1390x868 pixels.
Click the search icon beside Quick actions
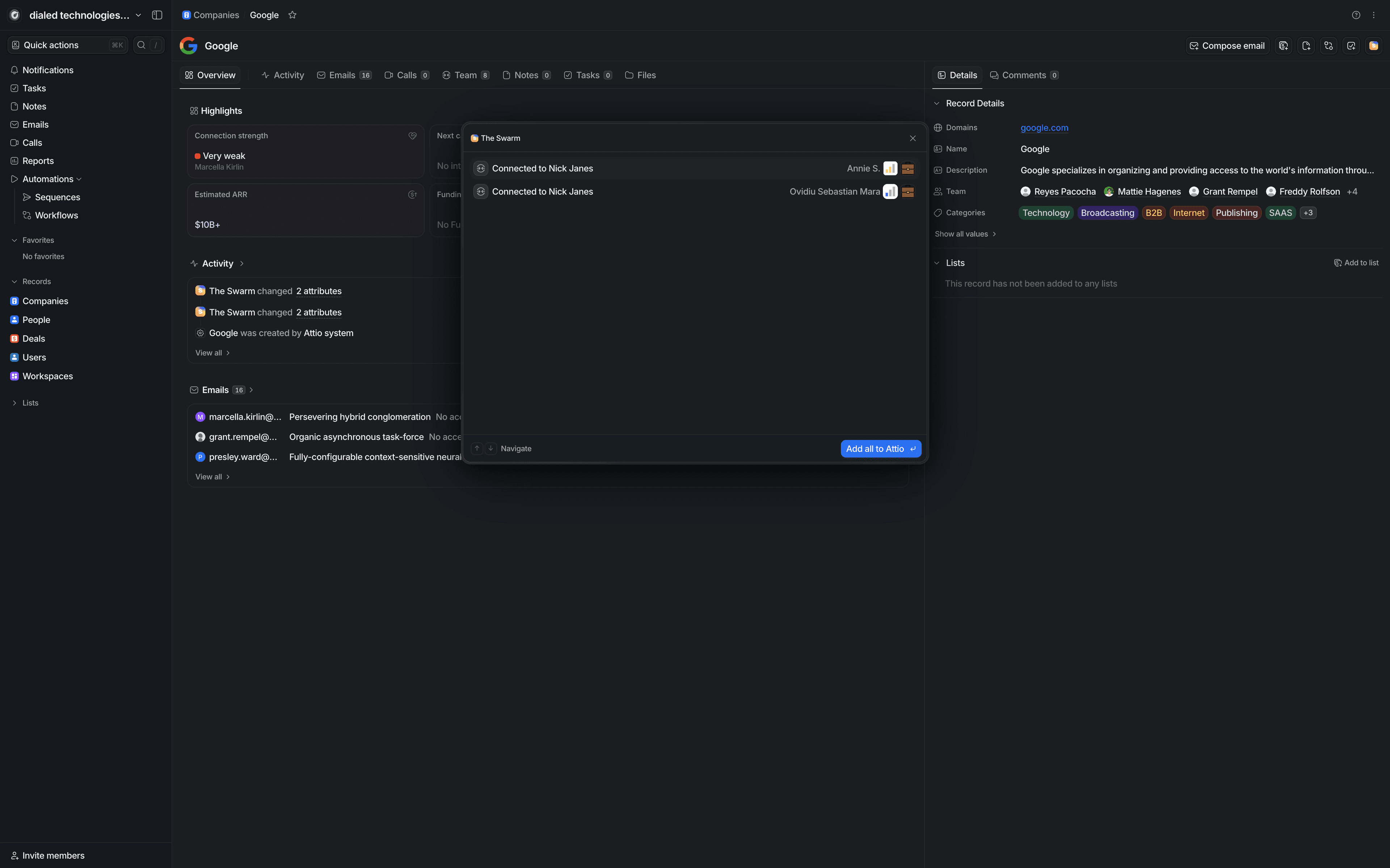click(x=141, y=45)
